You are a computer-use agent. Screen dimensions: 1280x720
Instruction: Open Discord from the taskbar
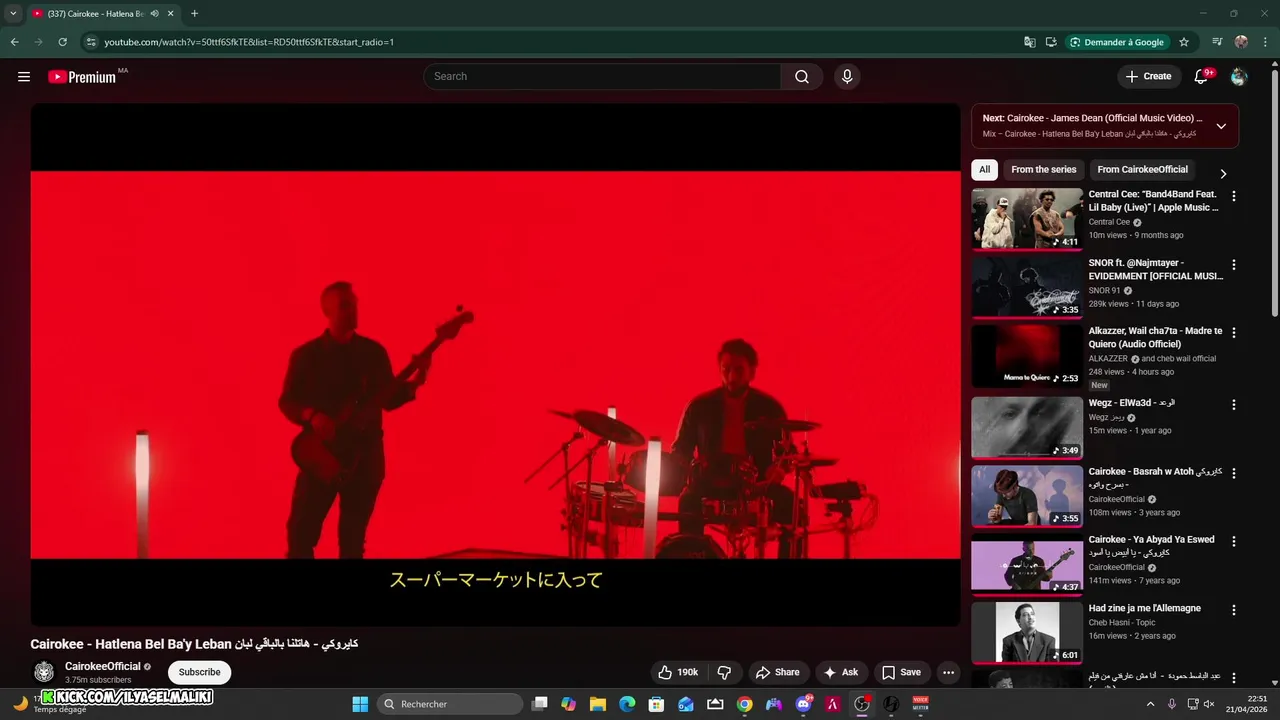tap(804, 704)
